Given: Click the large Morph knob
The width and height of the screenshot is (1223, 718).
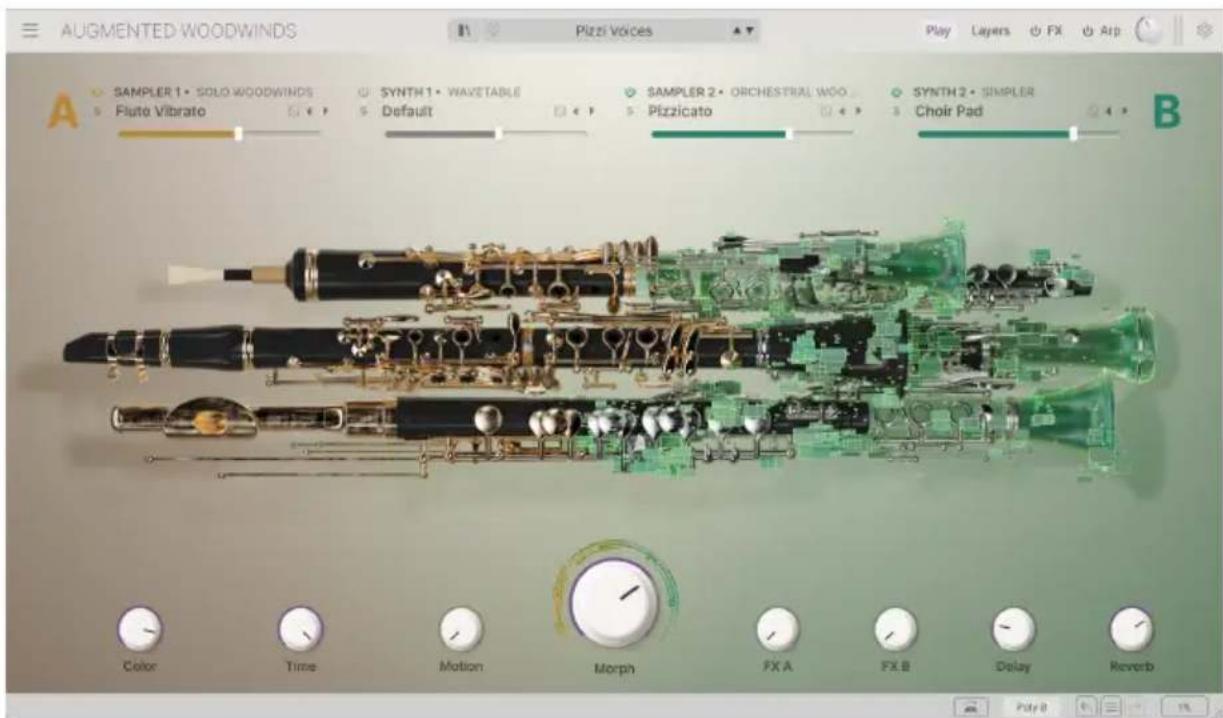Looking at the screenshot, I should (x=613, y=602).
